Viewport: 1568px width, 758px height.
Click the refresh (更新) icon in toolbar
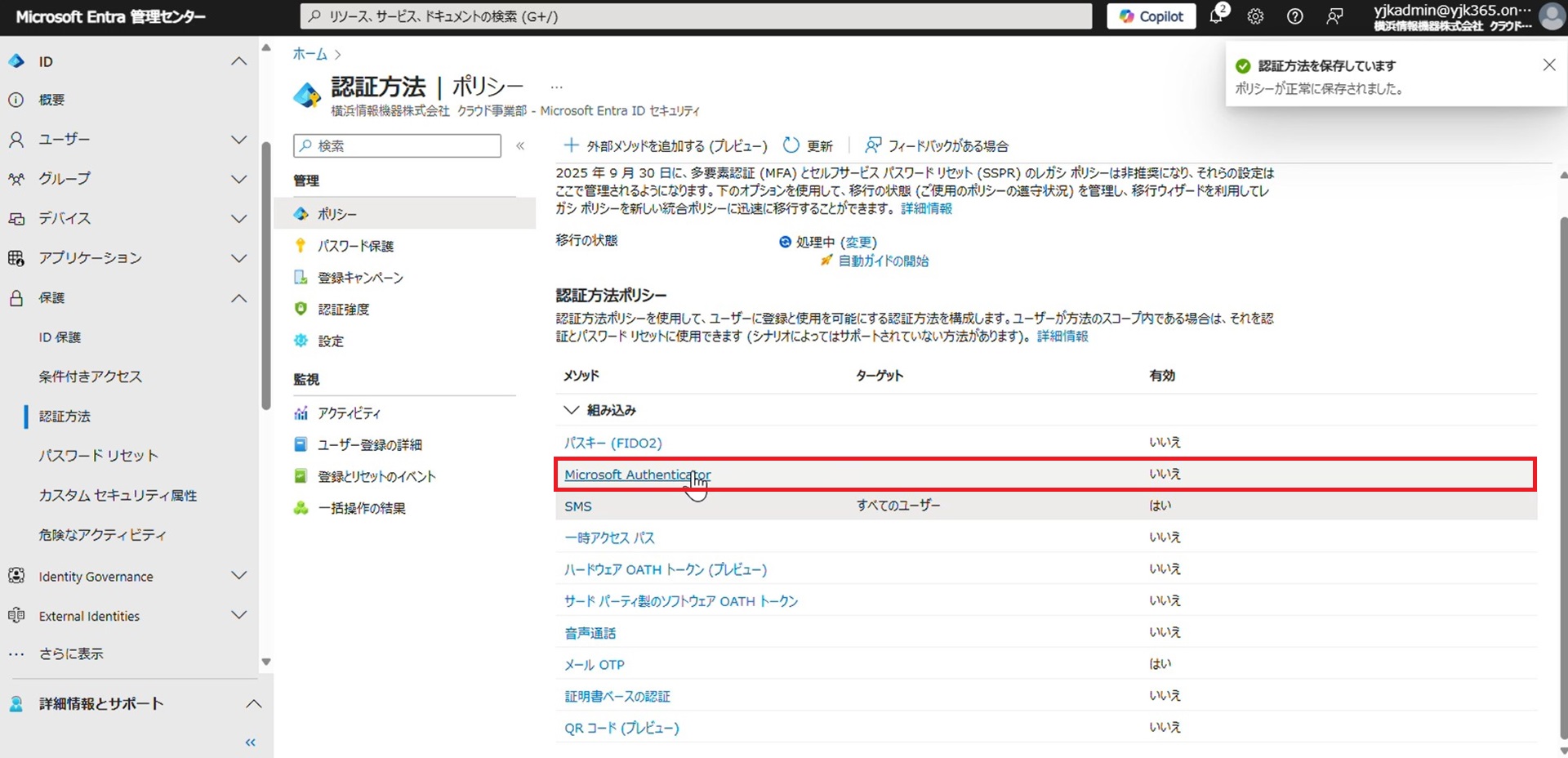tap(791, 145)
